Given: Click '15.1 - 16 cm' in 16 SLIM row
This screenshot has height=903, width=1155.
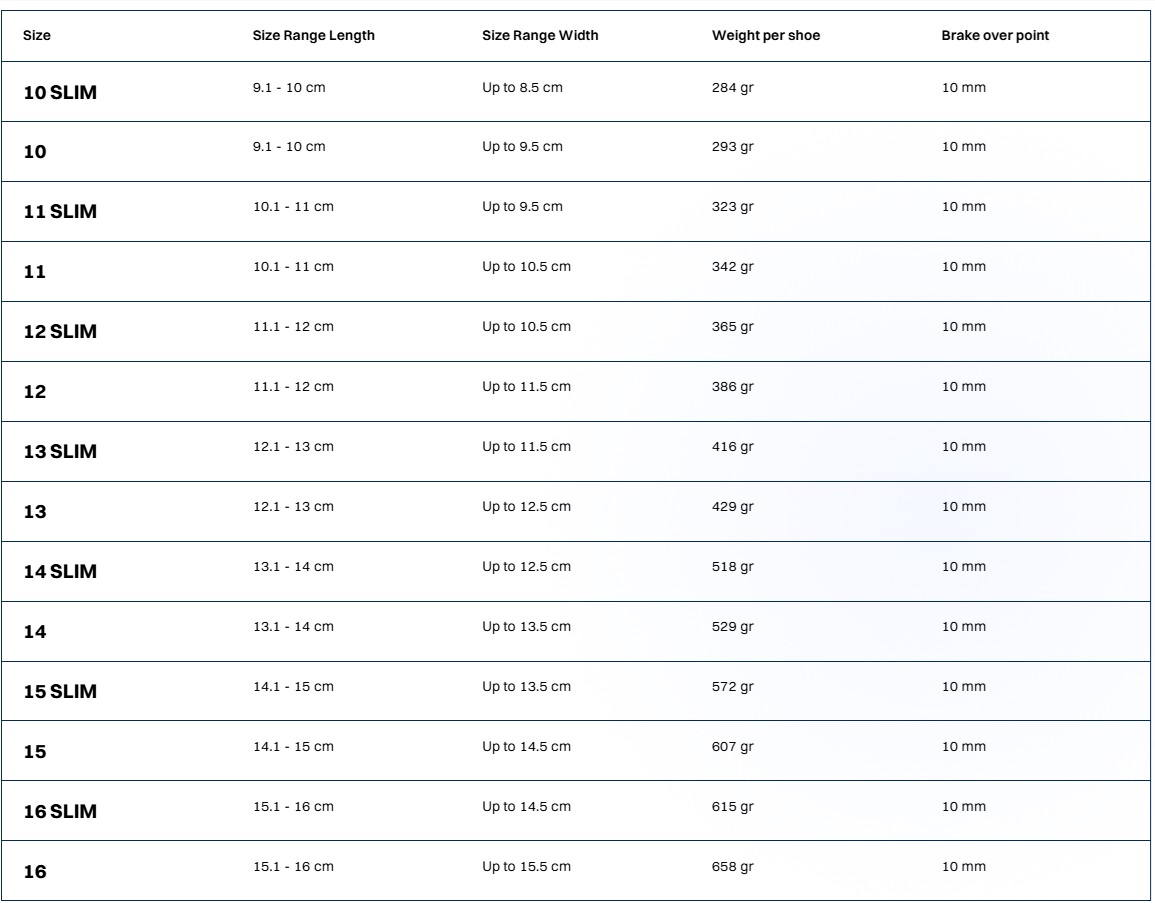Looking at the screenshot, I should (293, 807).
